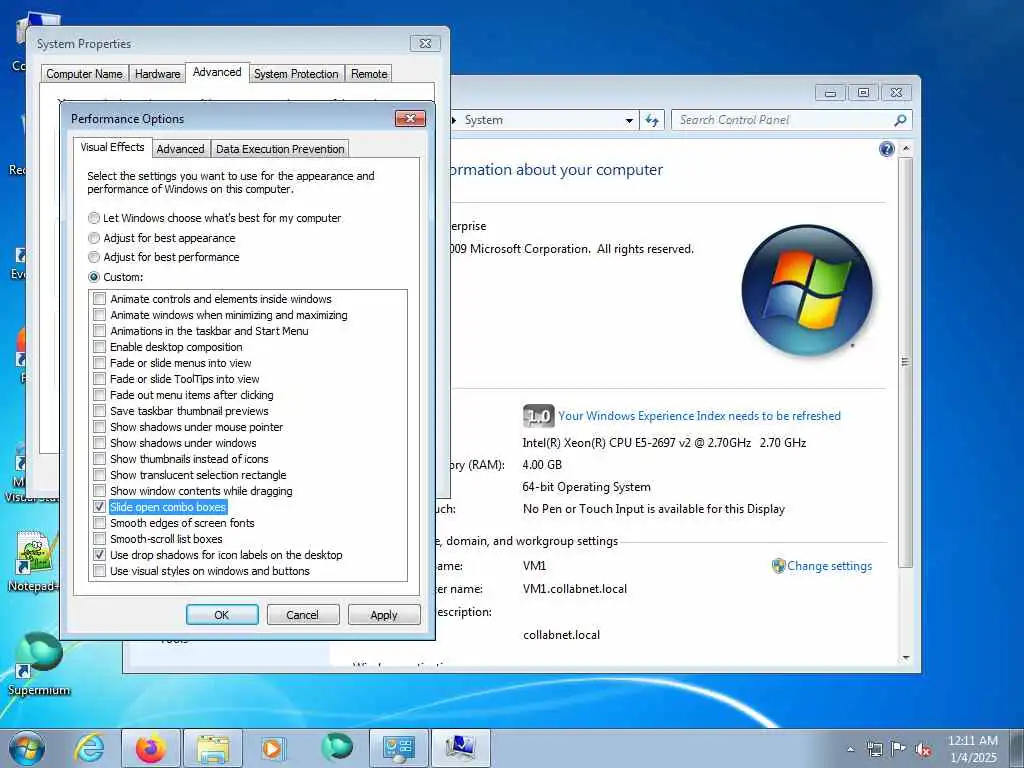Open the Notepad++ desktop shortcut
Image resolution: width=1024 pixels, height=768 pixels.
point(34,562)
